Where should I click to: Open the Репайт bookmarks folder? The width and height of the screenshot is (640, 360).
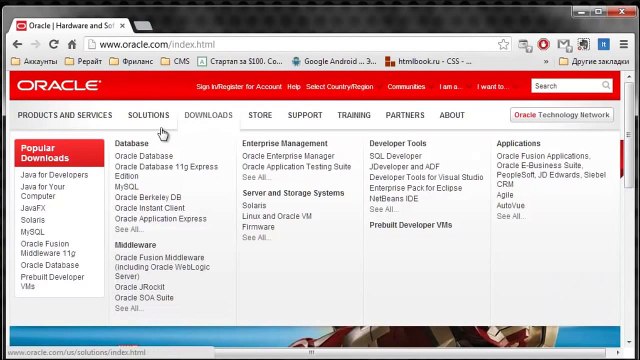pyautogui.click(x=84, y=61)
